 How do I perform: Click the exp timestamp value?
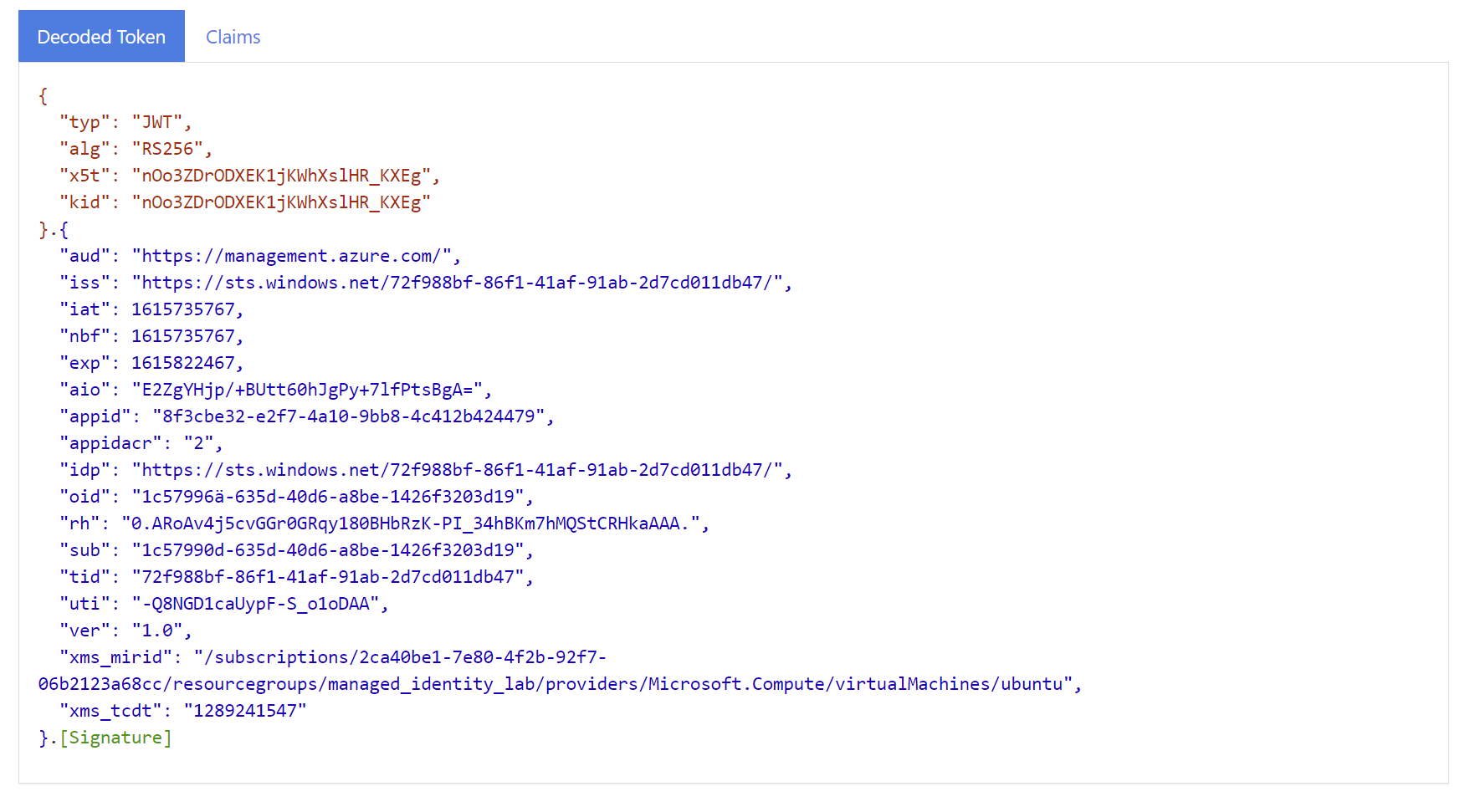186,362
